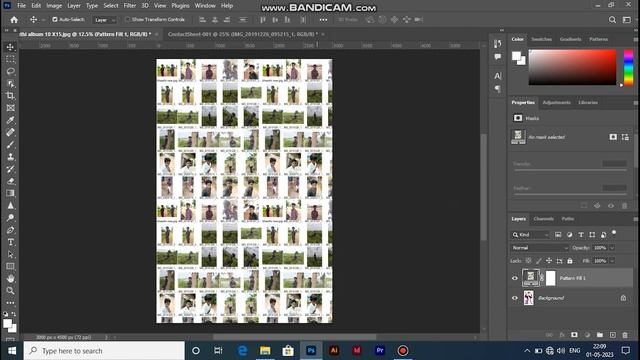Switch to the Swatches tab

tap(541, 39)
